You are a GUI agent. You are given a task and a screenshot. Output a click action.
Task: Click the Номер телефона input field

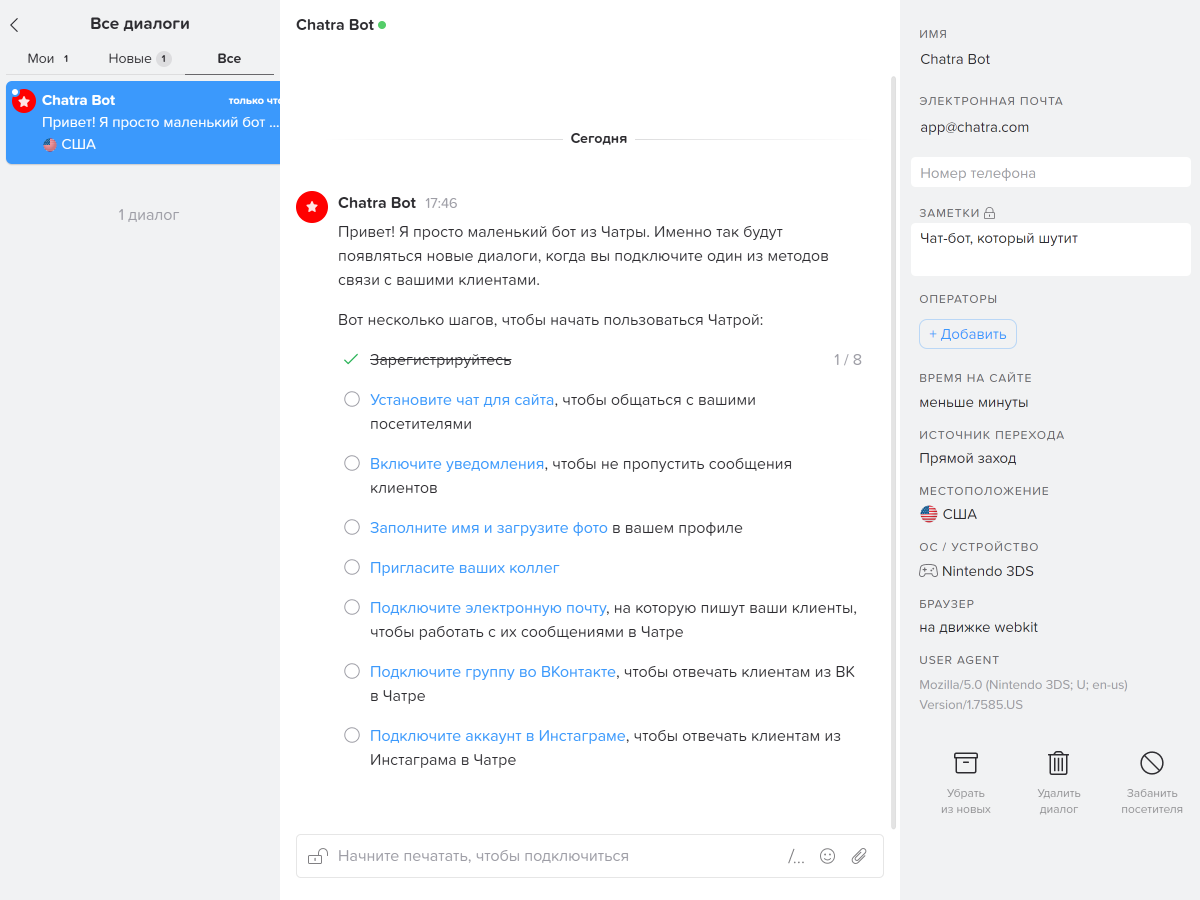[1051, 172]
